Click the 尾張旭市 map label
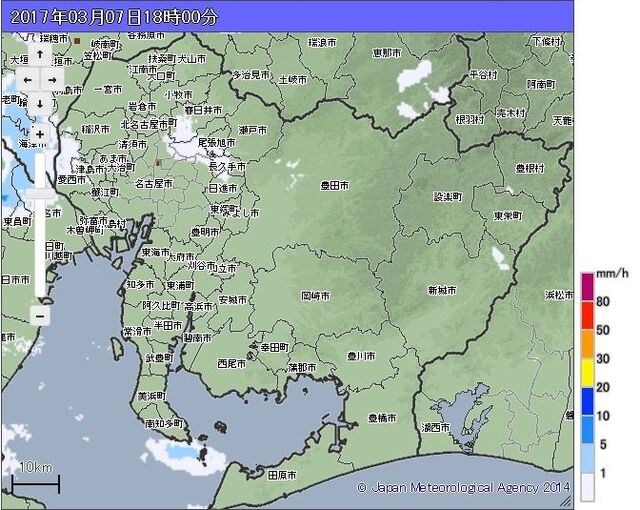The width and height of the screenshot is (640, 510). [x=216, y=142]
